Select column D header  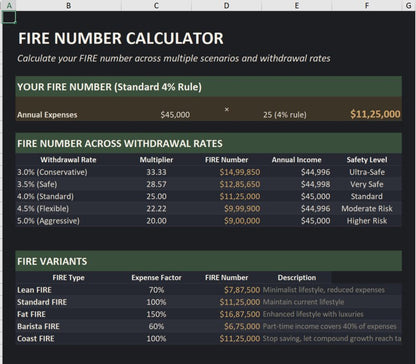(x=226, y=5)
